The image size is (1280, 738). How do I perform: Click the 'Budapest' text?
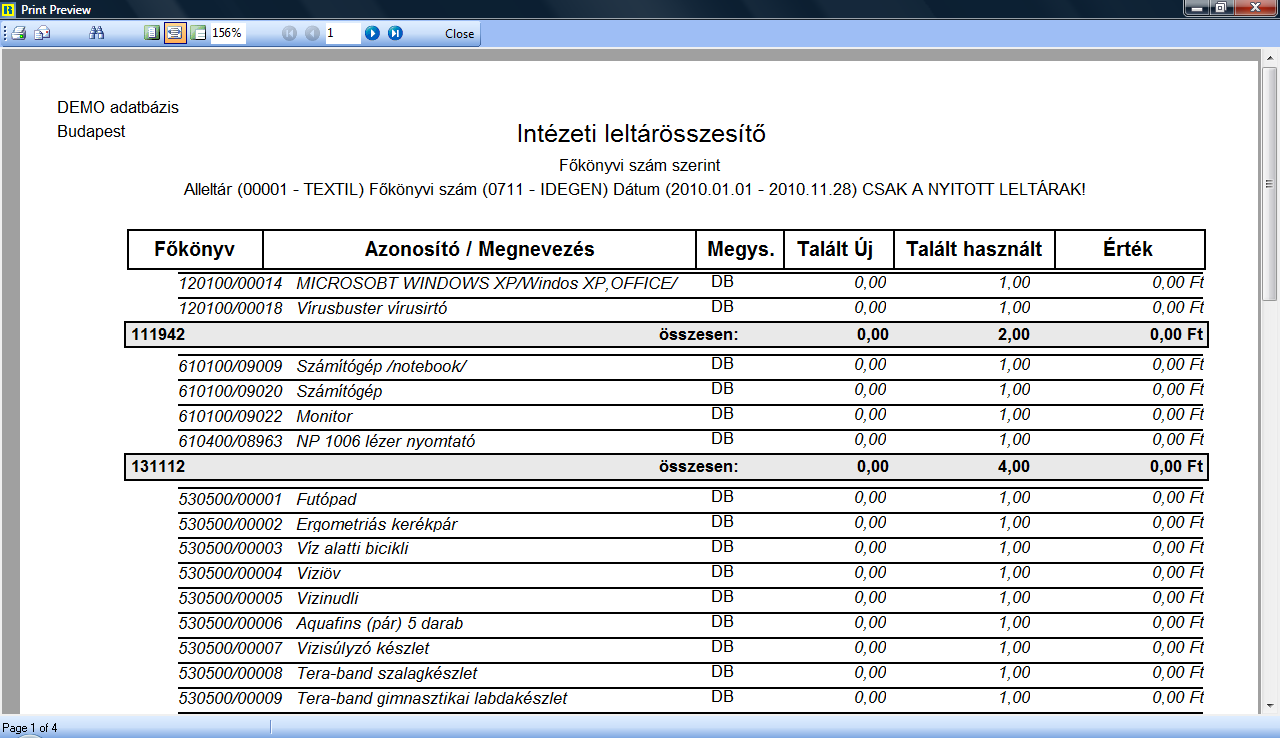tap(91, 131)
